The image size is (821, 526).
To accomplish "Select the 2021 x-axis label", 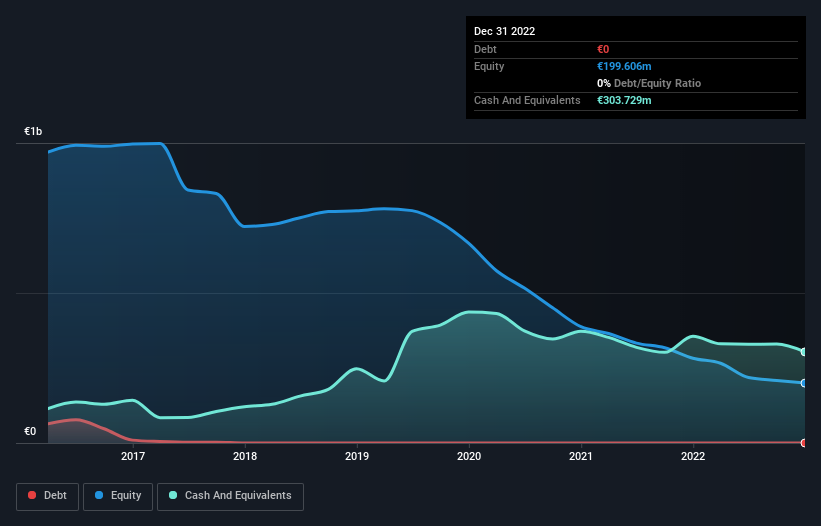I will click(581, 456).
